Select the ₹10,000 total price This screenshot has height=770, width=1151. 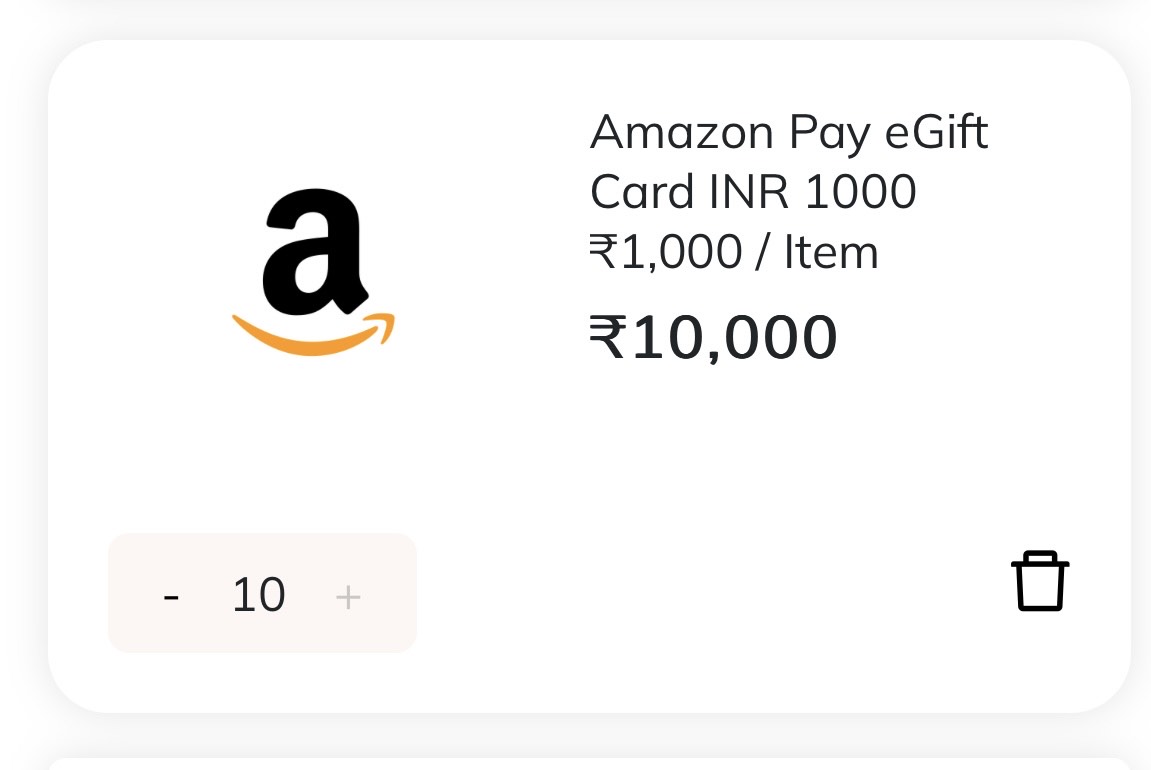click(713, 337)
